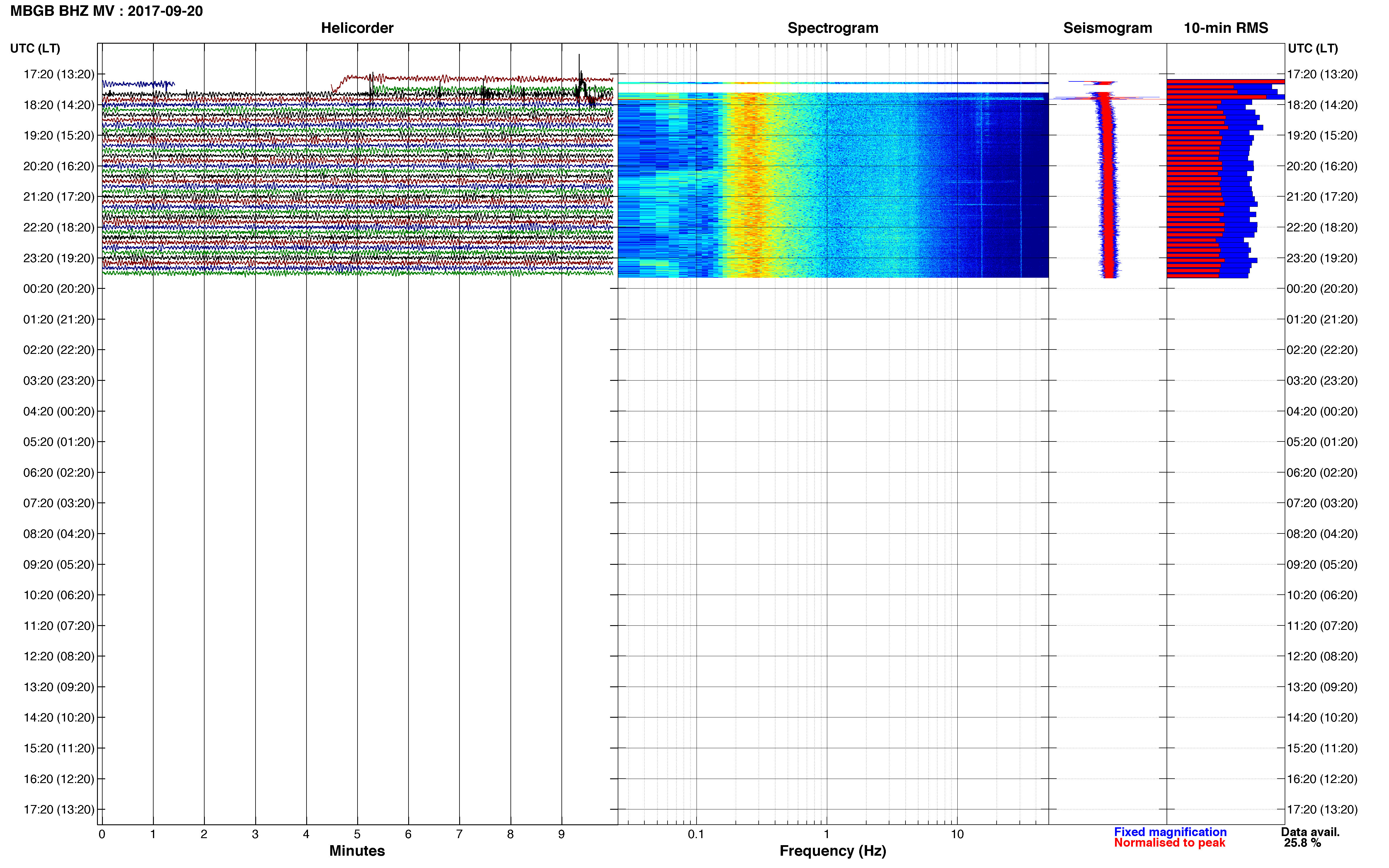Click the minute 0 tick label
Image resolution: width=1389 pixels, height=868 pixels.
(x=102, y=834)
